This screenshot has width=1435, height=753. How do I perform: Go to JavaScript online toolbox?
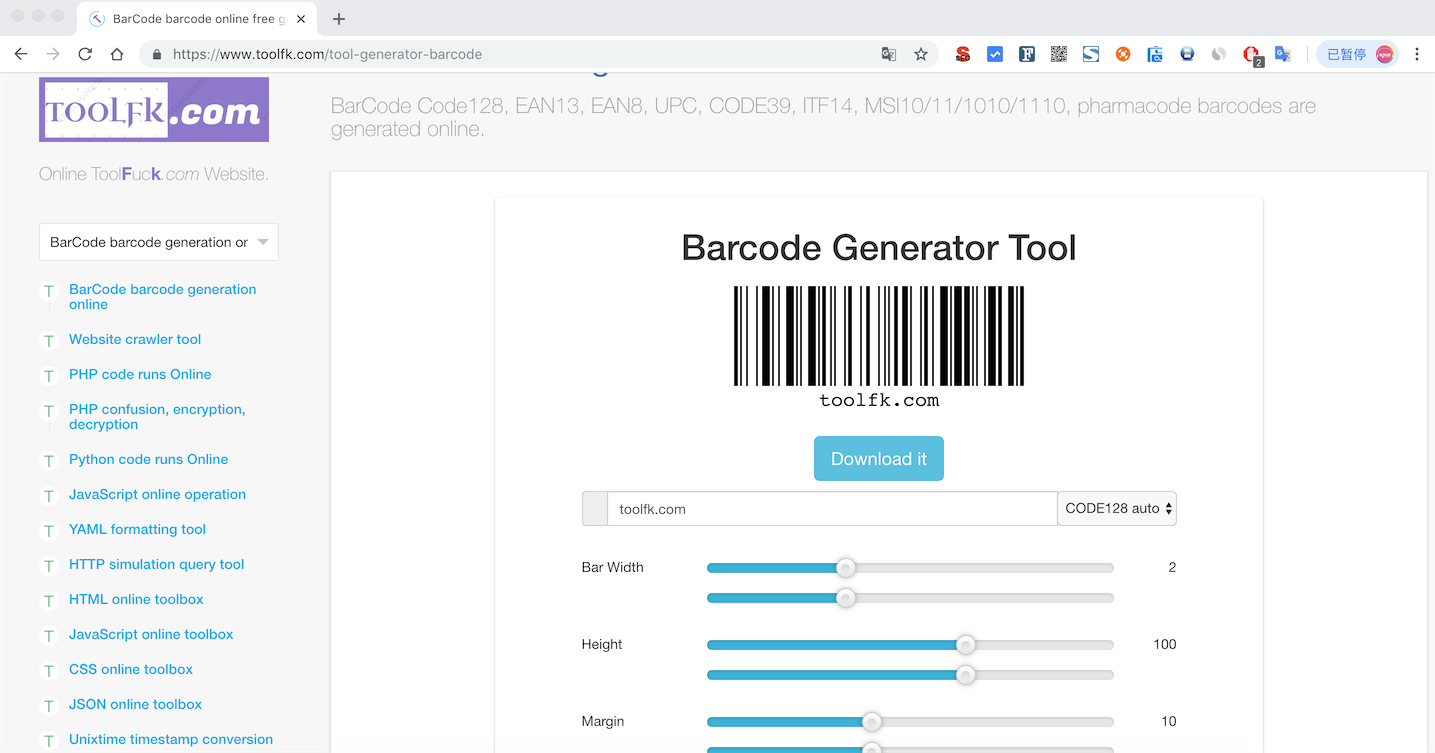click(x=151, y=634)
